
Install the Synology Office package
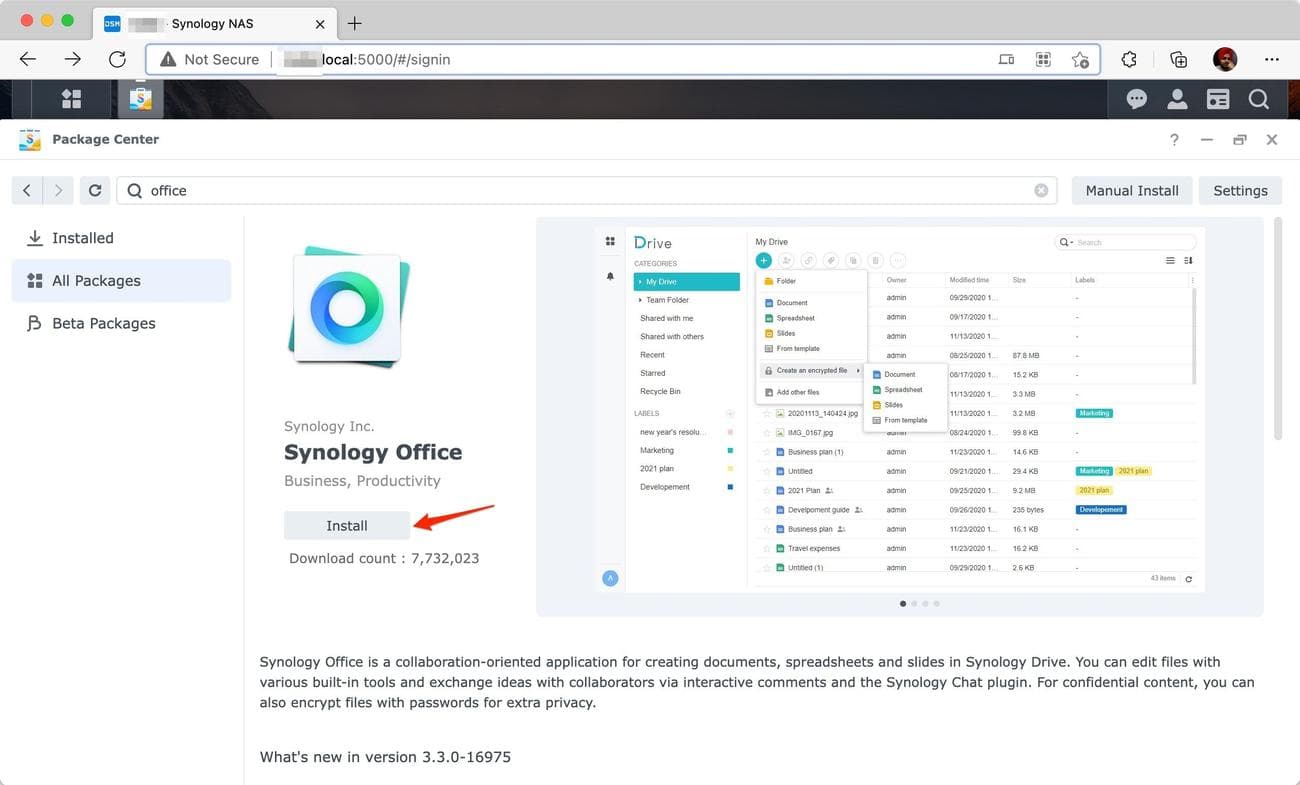point(346,525)
